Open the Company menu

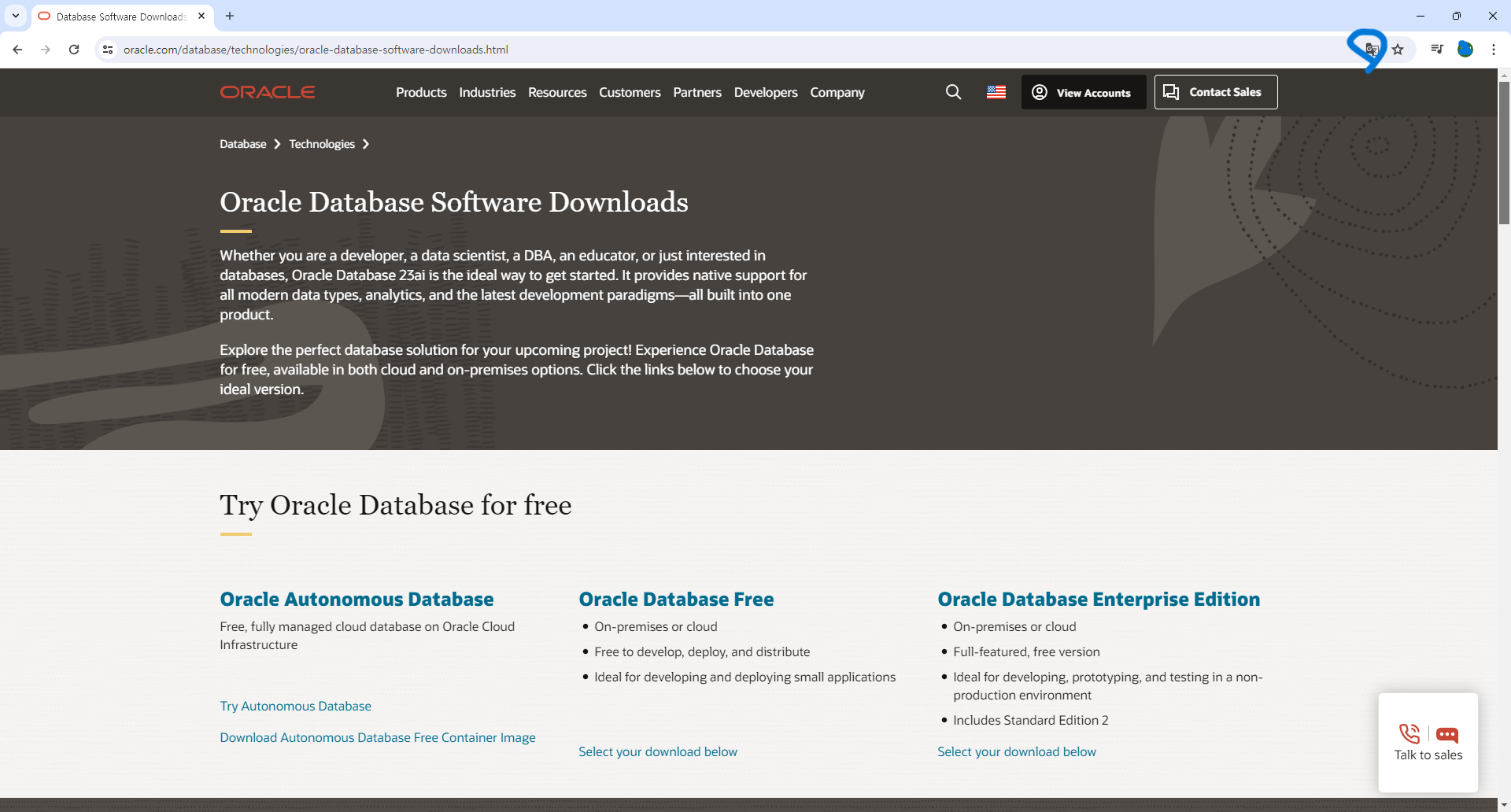point(837,92)
